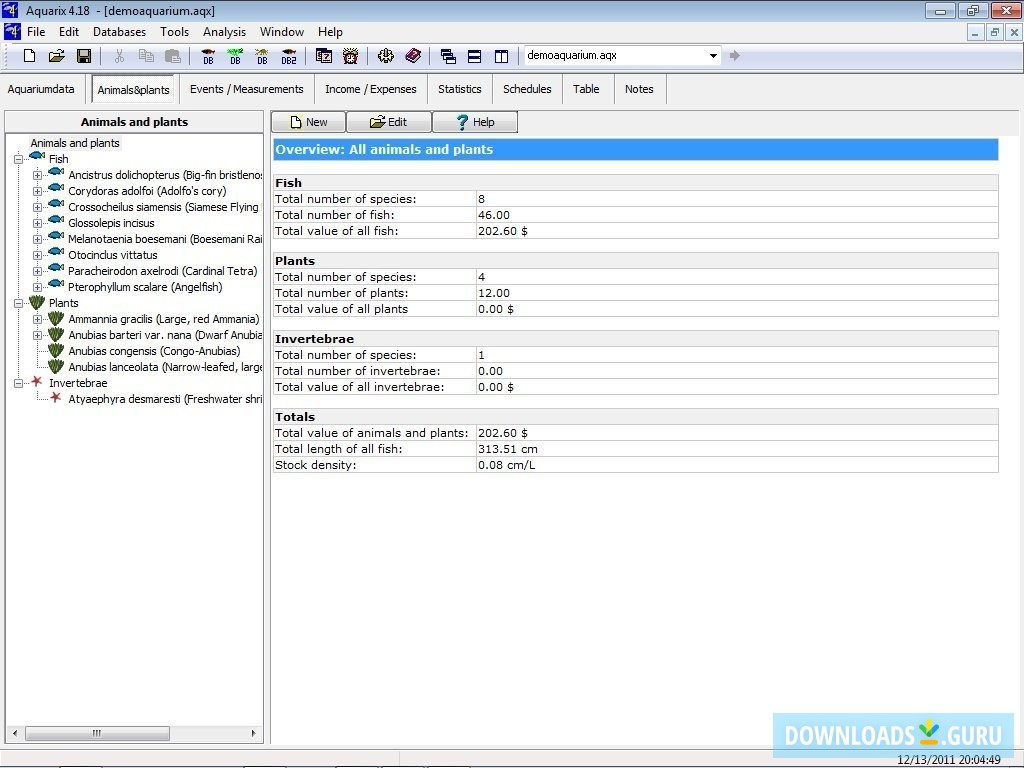The image size is (1024, 768).
Task: Open the plant database (green plant DB icon)
Action: pyautogui.click(x=235, y=56)
